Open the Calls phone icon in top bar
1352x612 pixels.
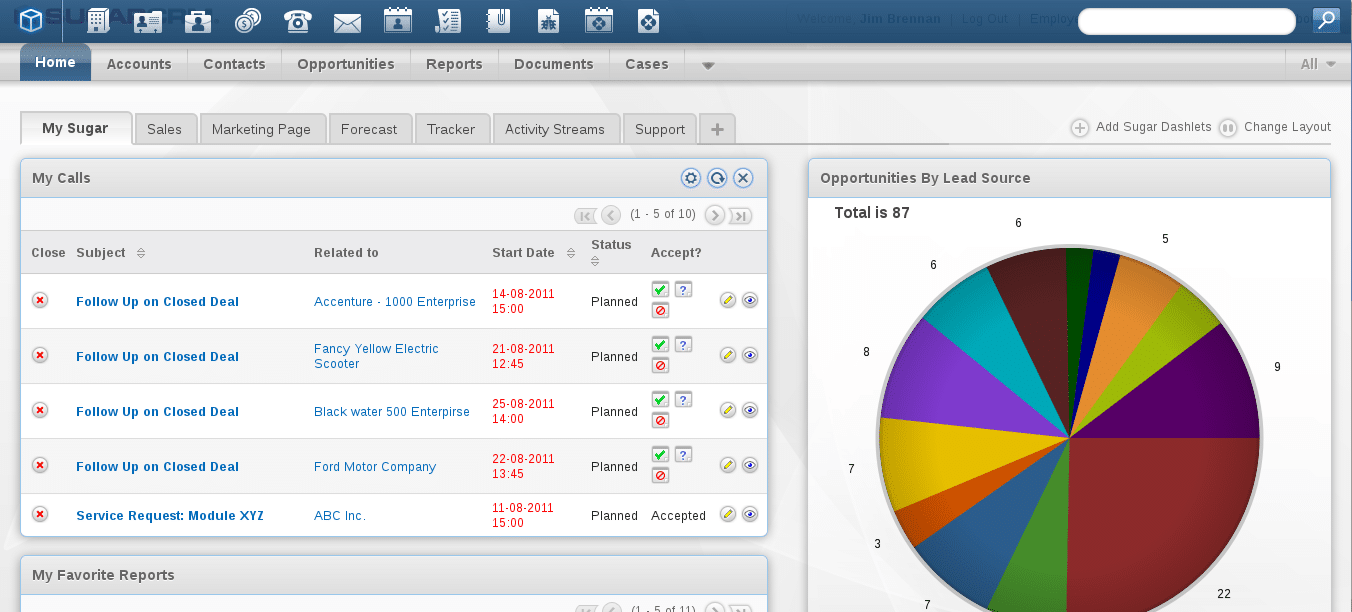pyautogui.click(x=297, y=20)
